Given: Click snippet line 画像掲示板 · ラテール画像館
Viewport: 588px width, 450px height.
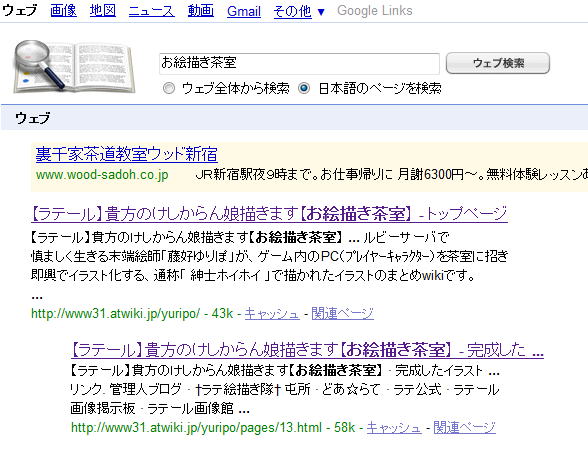Looking at the screenshot, I should pyautogui.click(x=160, y=408).
